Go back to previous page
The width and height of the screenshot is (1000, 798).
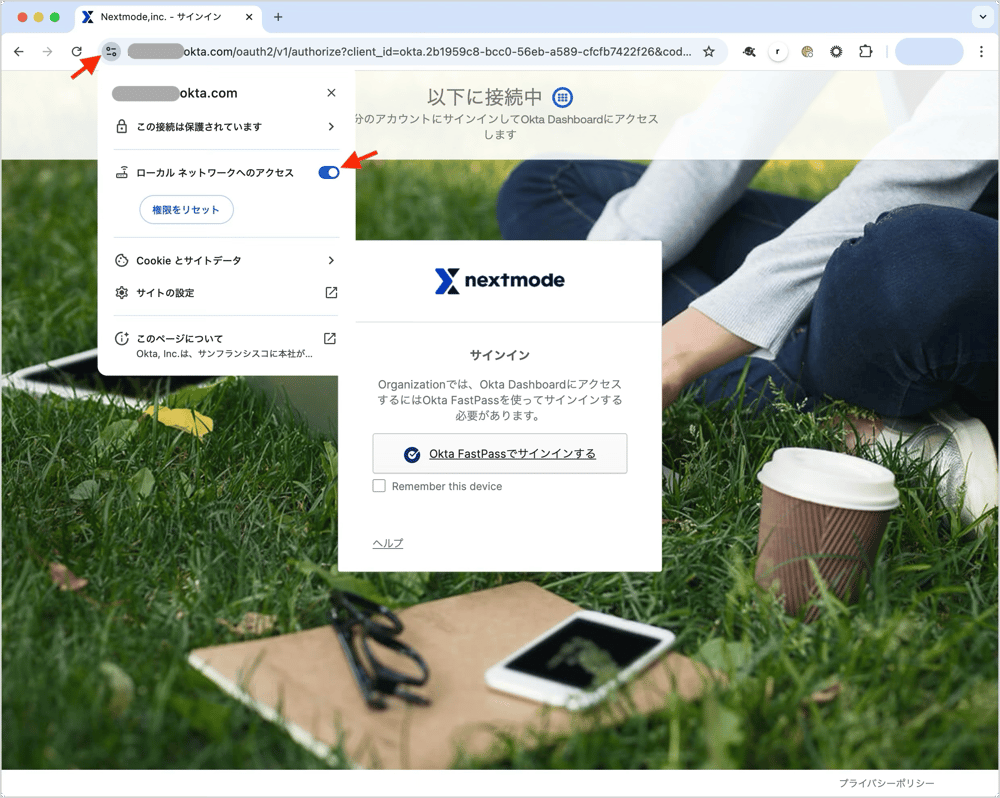point(18,52)
